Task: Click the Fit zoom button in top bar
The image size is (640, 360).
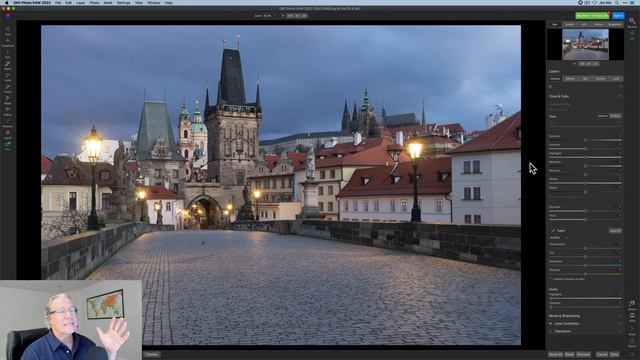Action: (x=283, y=16)
